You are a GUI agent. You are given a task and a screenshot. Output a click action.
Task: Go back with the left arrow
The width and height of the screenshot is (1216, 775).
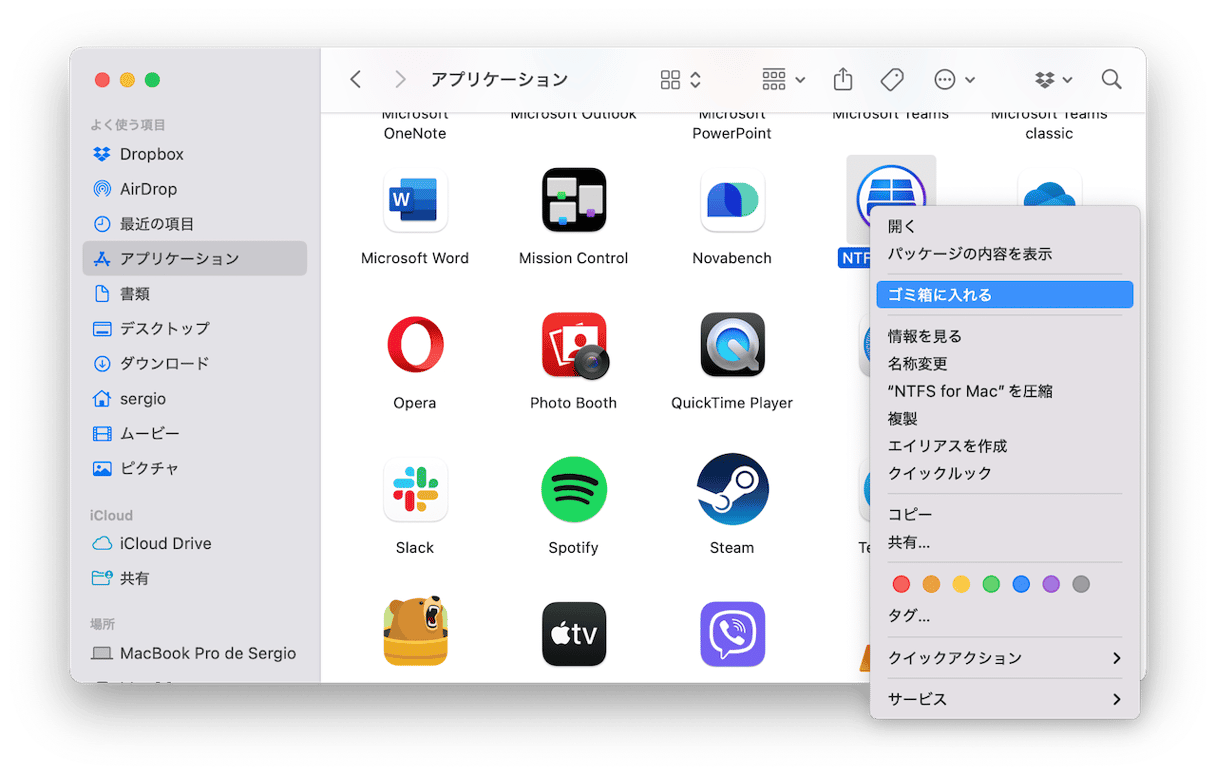[355, 79]
